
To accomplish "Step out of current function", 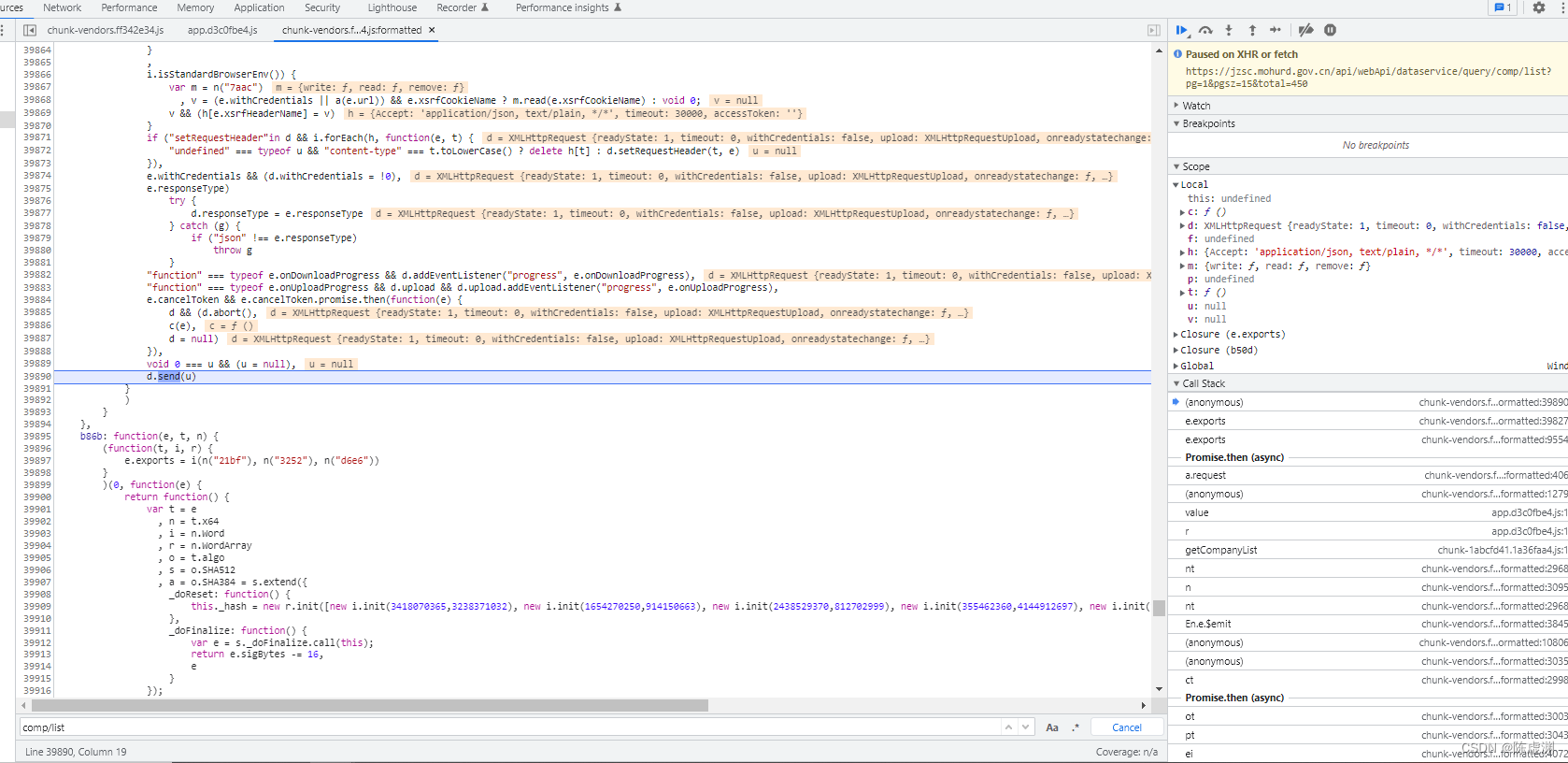I will pyautogui.click(x=1252, y=30).
